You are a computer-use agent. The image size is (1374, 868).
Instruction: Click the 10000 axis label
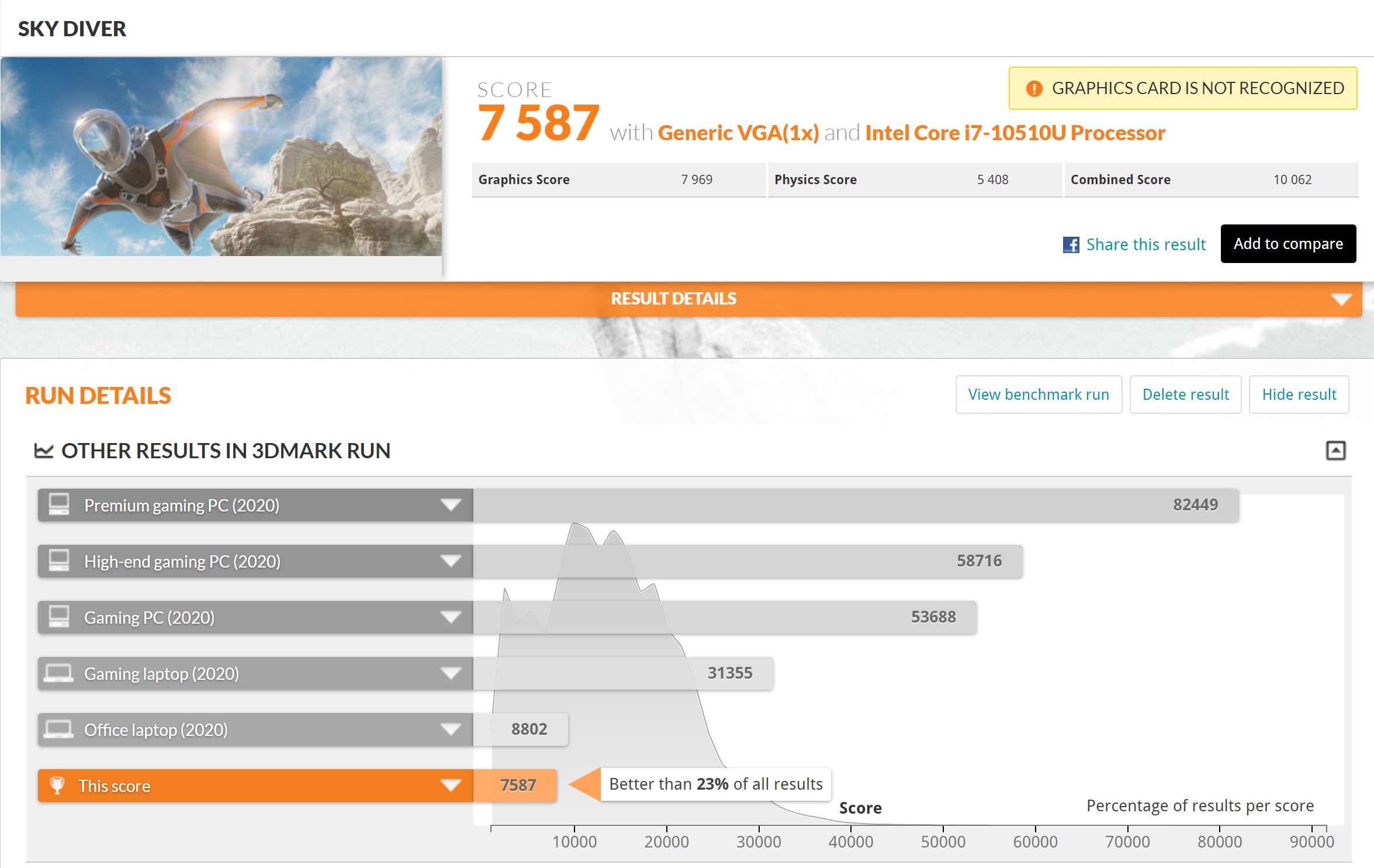[574, 842]
